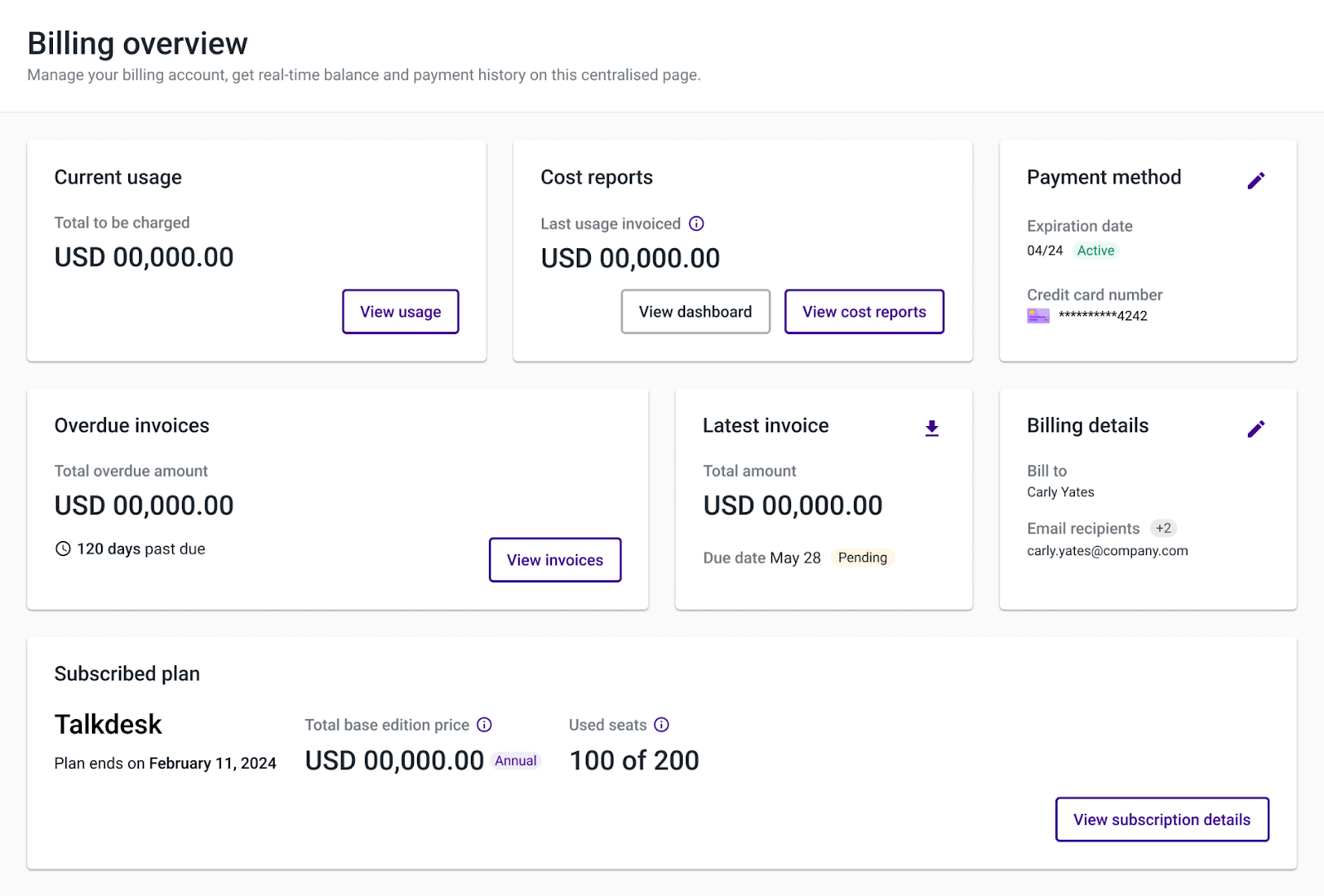Click the Latest invoice card title
This screenshot has height=896, width=1324.
pos(766,425)
